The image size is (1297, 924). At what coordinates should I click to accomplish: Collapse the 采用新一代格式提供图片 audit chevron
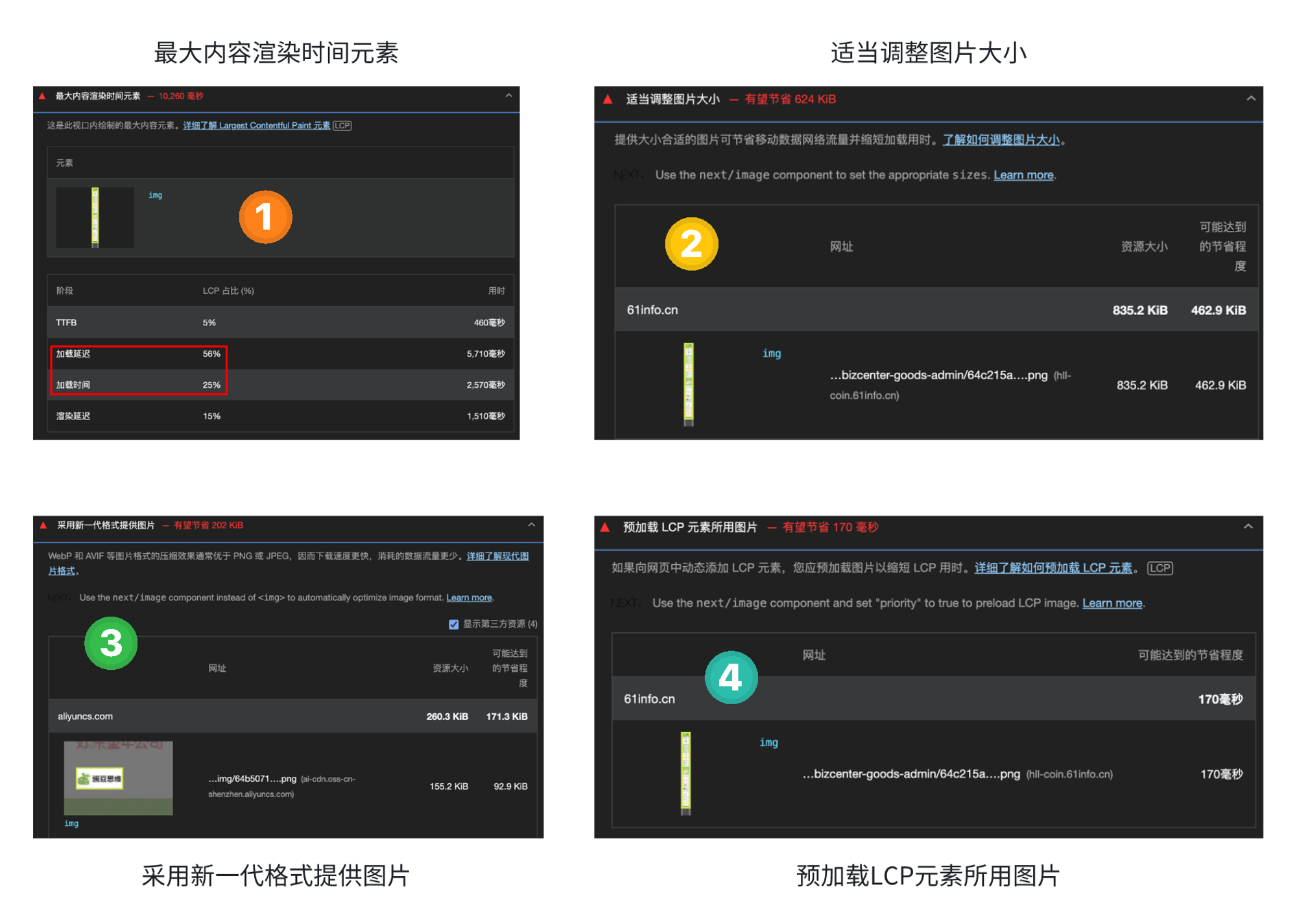click(x=531, y=525)
